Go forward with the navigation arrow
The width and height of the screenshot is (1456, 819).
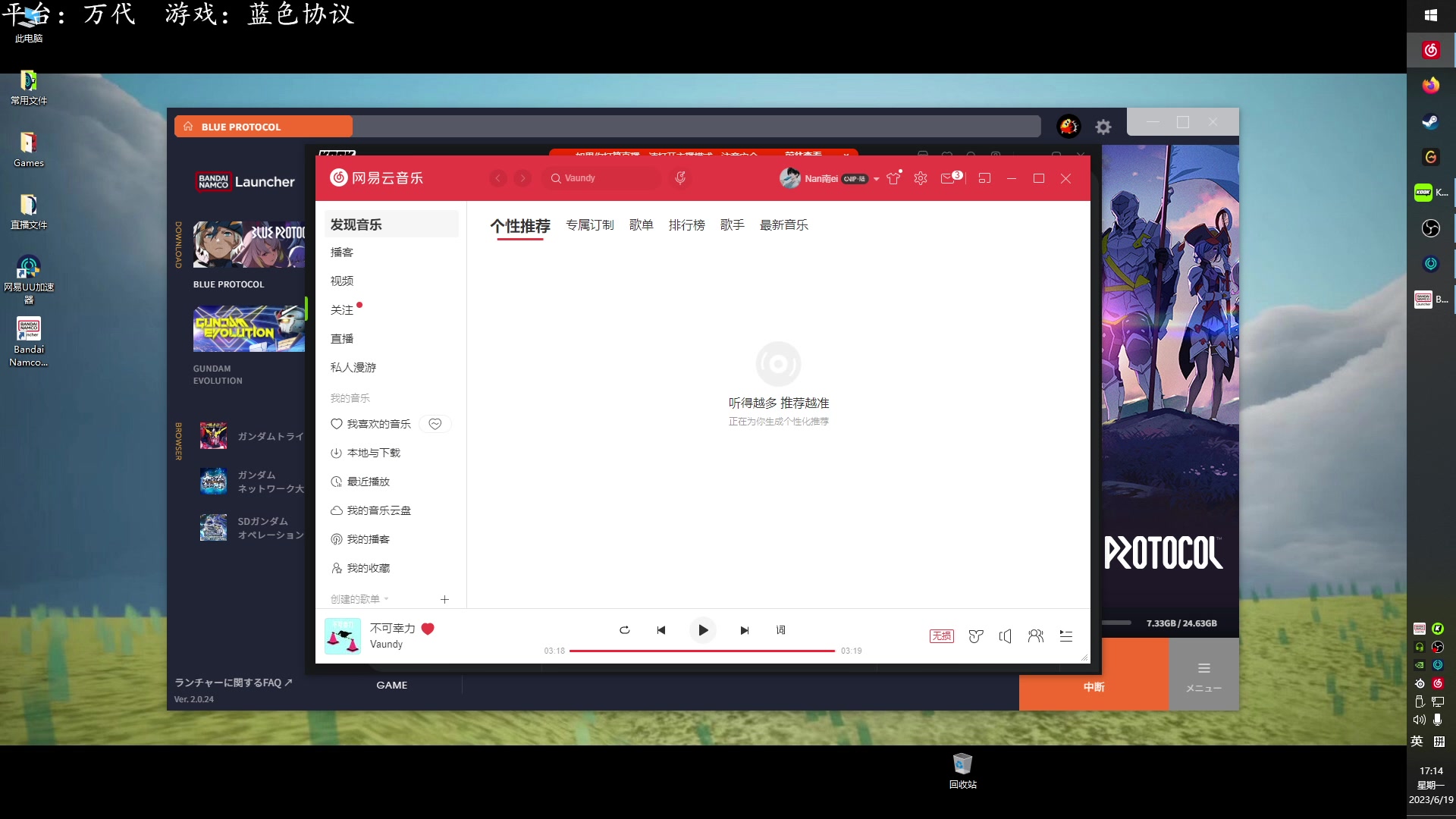point(522,178)
